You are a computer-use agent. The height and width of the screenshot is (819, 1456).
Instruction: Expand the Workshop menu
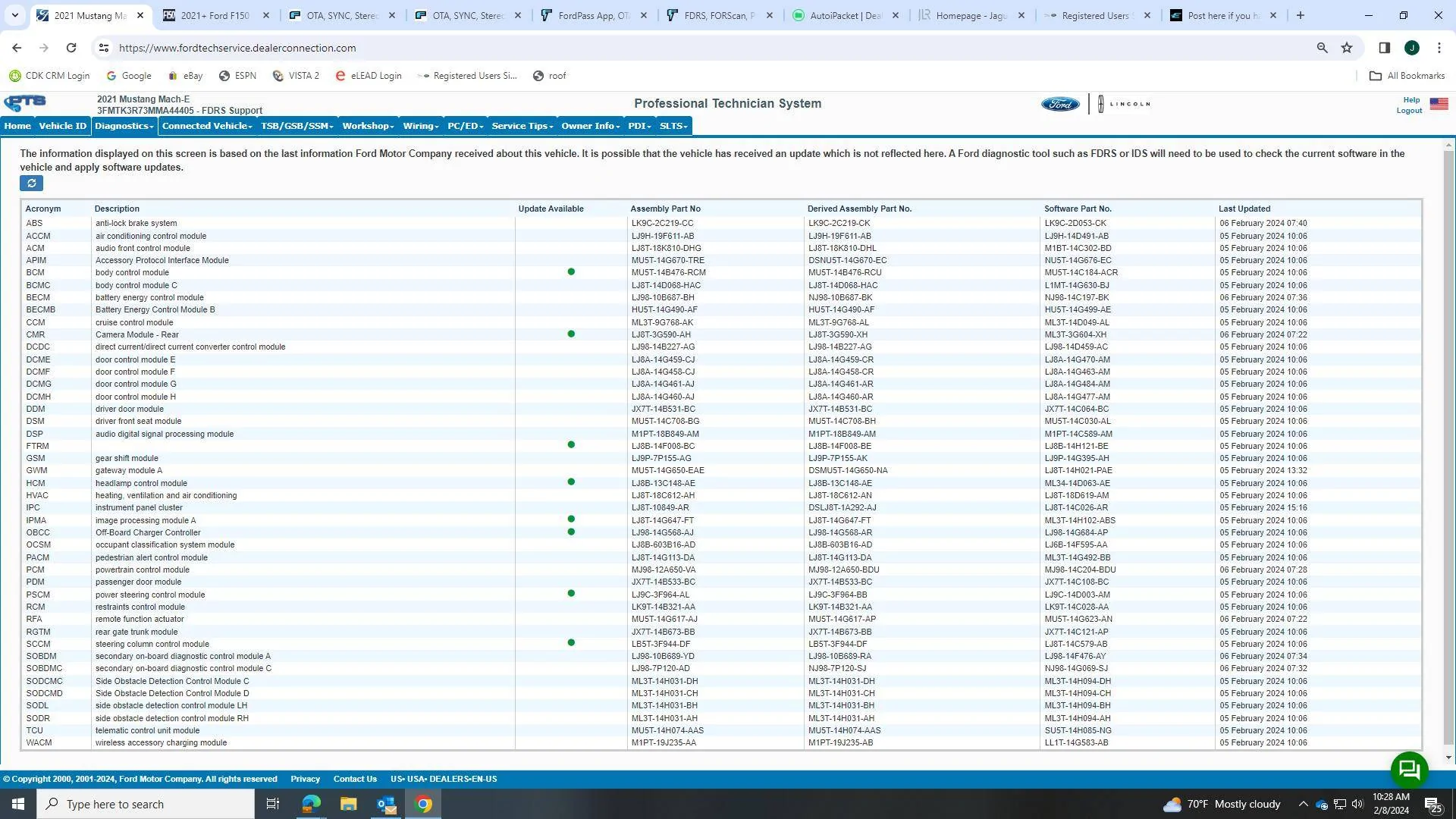pos(368,126)
